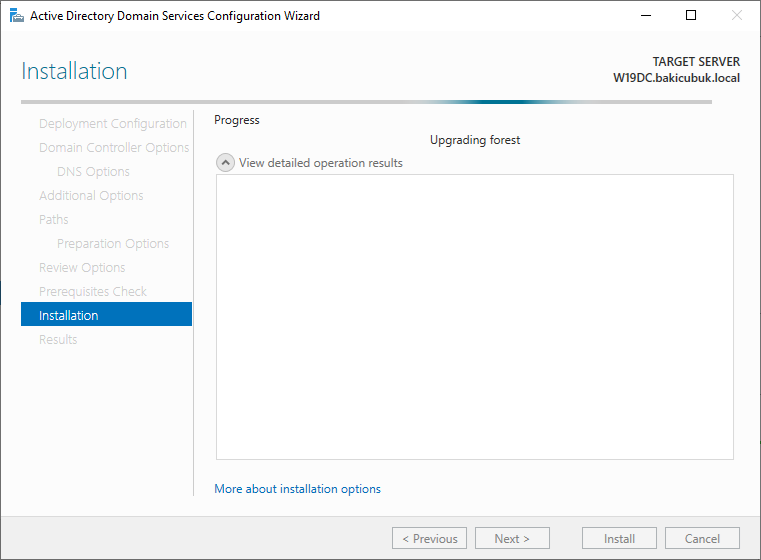Select Review Options step
The image size is (761, 560).
[x=82, y=267]
